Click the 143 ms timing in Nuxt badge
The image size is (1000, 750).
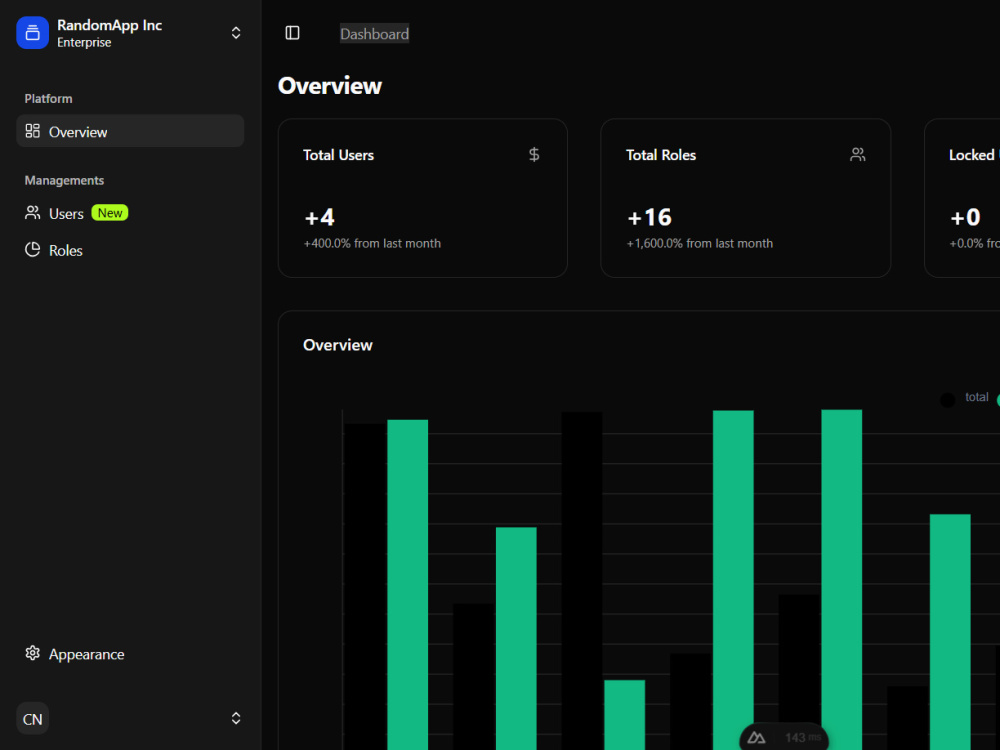(x=802, y=738)
